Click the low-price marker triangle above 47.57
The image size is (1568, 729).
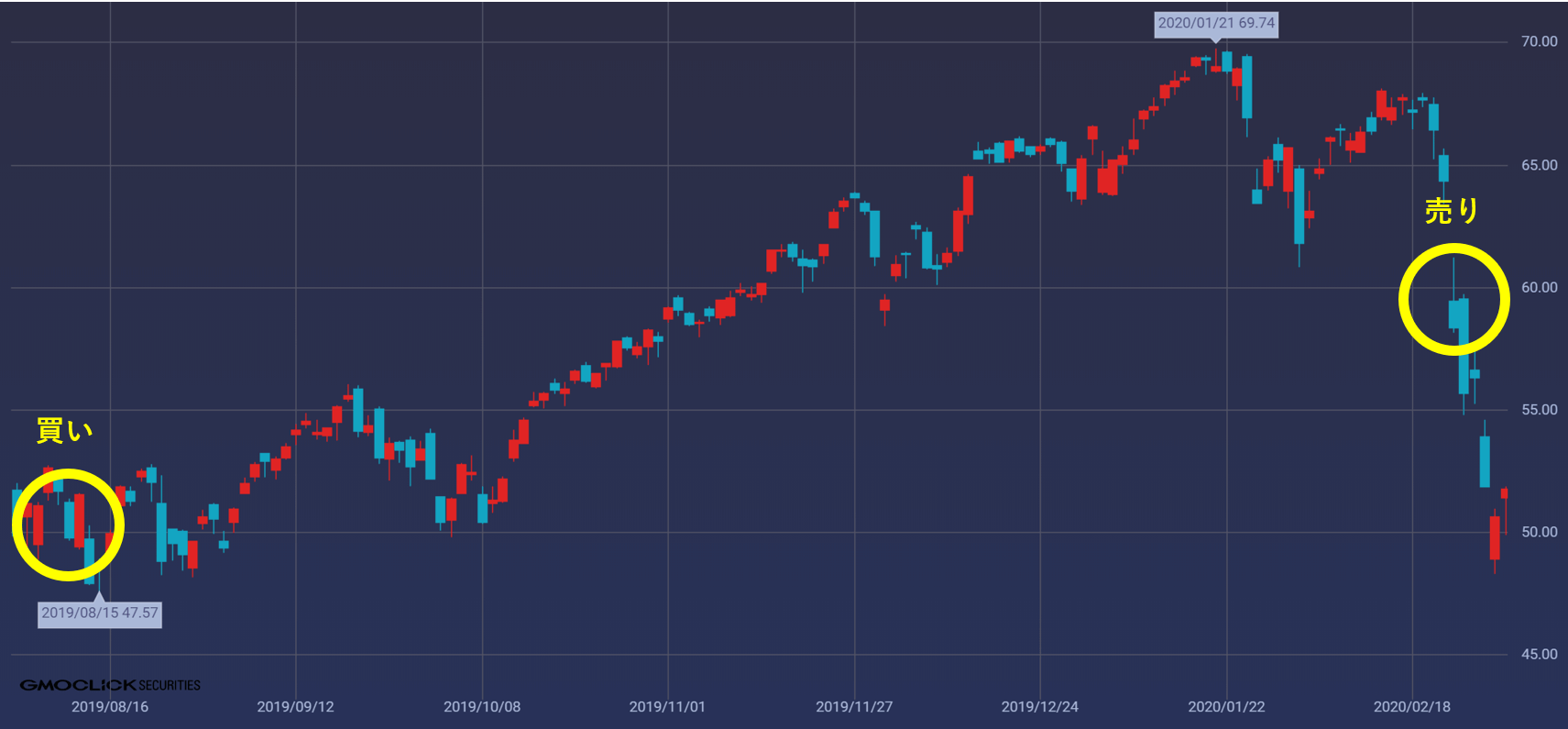tap(99, 596)
